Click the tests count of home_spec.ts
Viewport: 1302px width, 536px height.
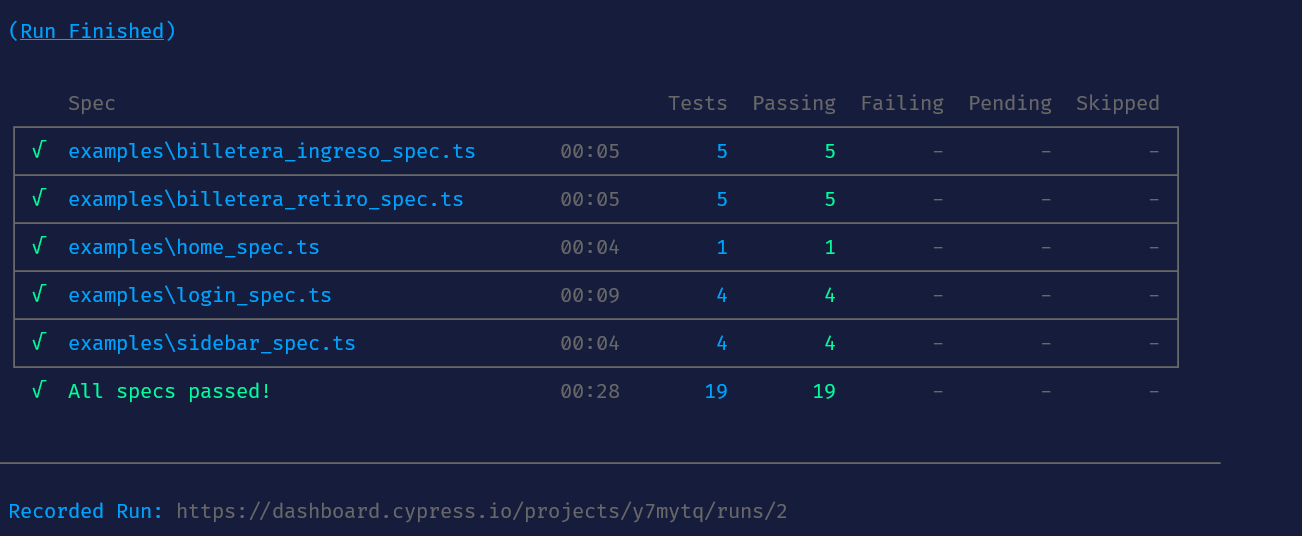click(722, 247)
